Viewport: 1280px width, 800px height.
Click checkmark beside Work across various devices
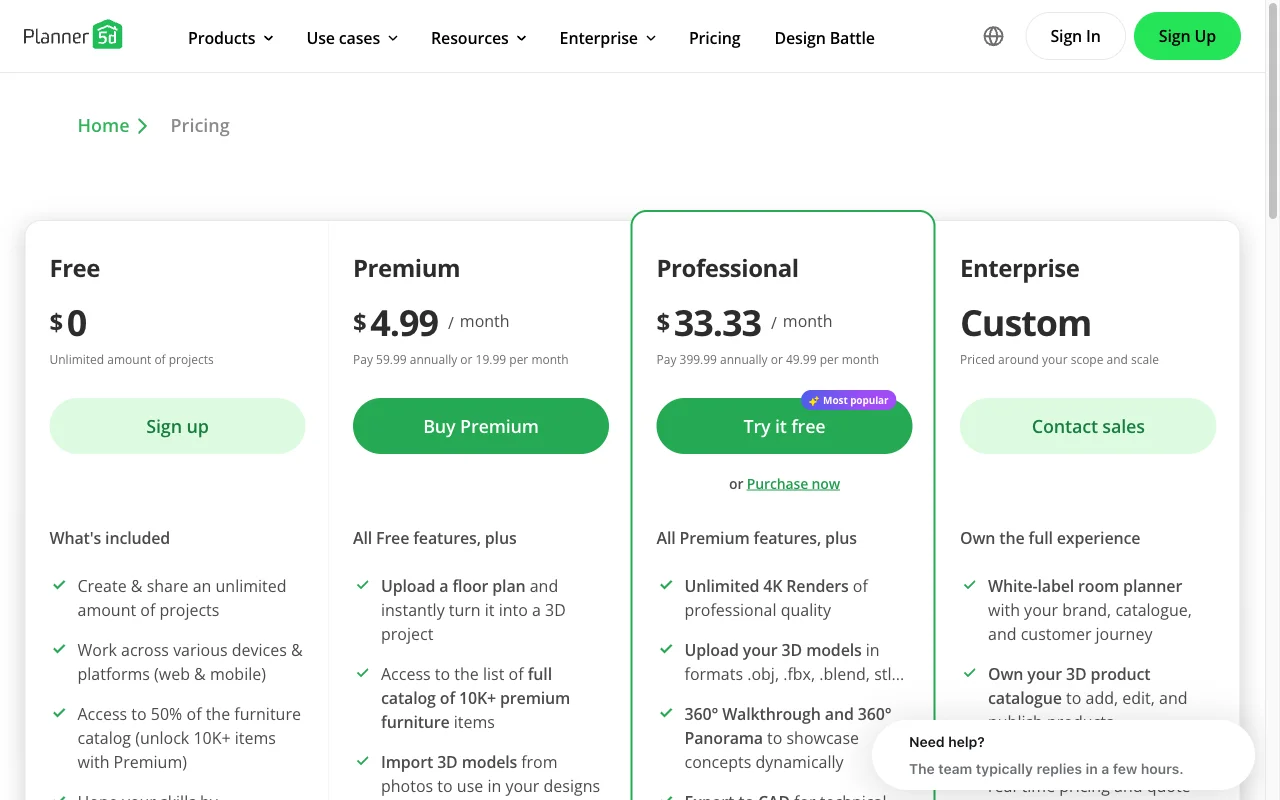[x=59, y=649]
